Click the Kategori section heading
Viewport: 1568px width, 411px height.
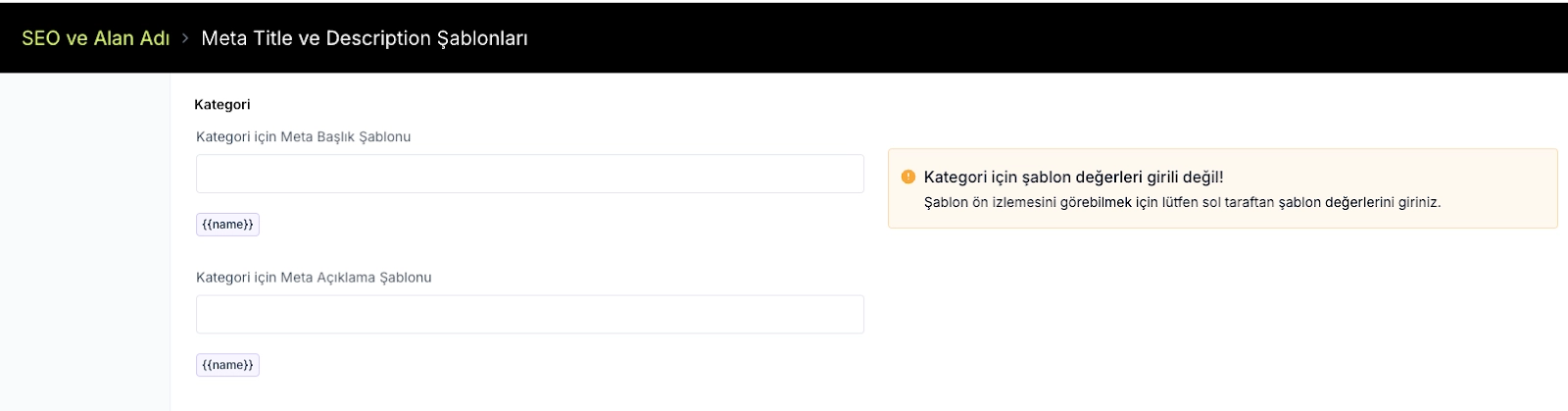222,105
